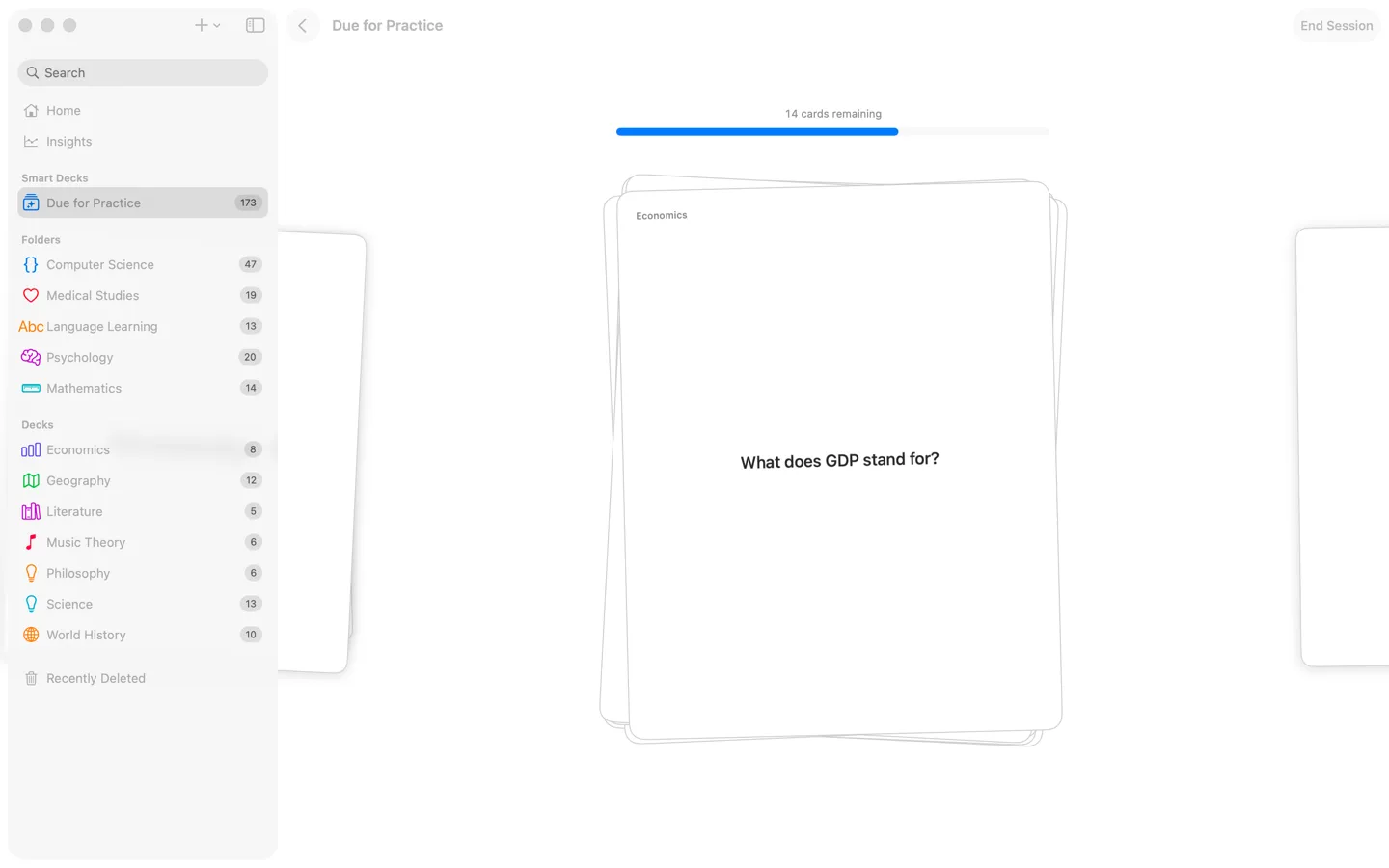Open Recently Deleted
1389x868 pixels.
[x=143, y=678]
